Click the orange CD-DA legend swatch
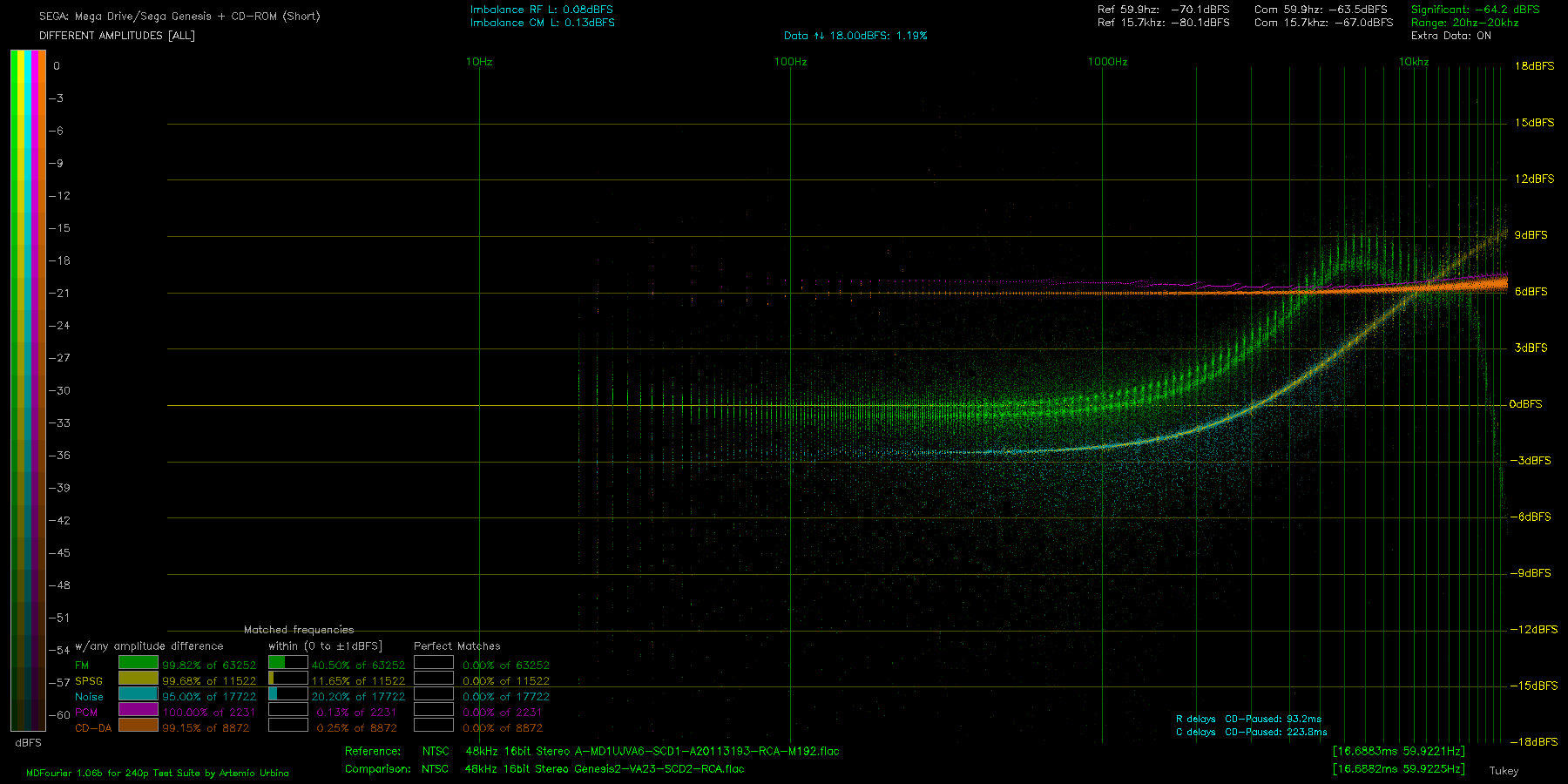Viewport: 1568px width, 784px height. click(x=139, y=726)
